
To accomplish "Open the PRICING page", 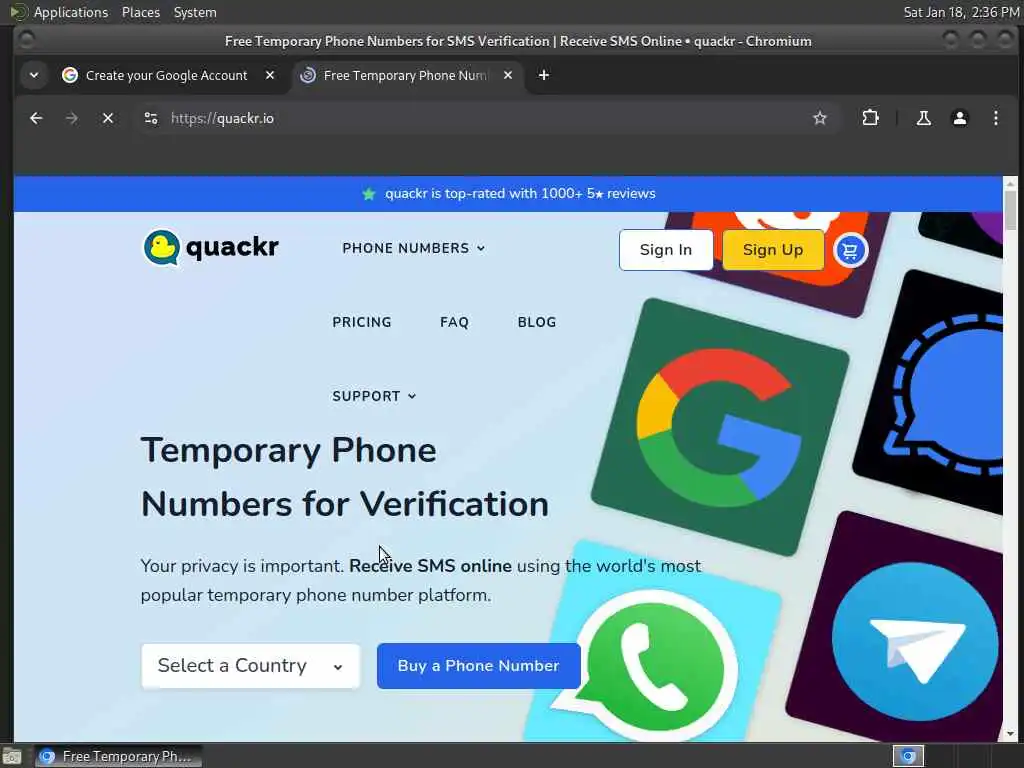I will point(362,322).
